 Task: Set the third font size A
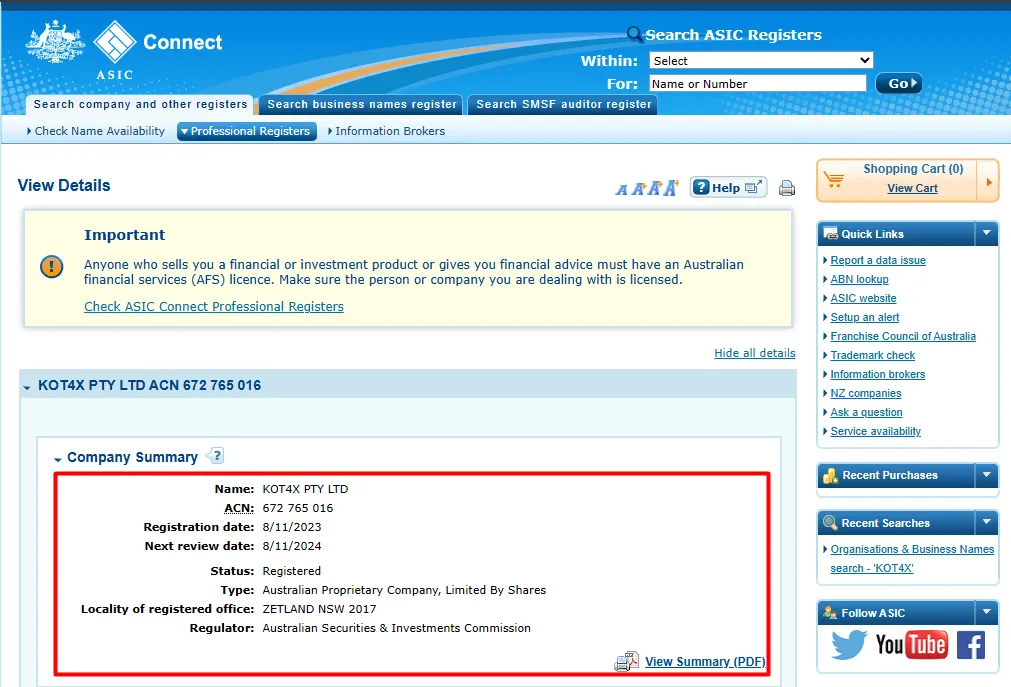tap(654, 188)
